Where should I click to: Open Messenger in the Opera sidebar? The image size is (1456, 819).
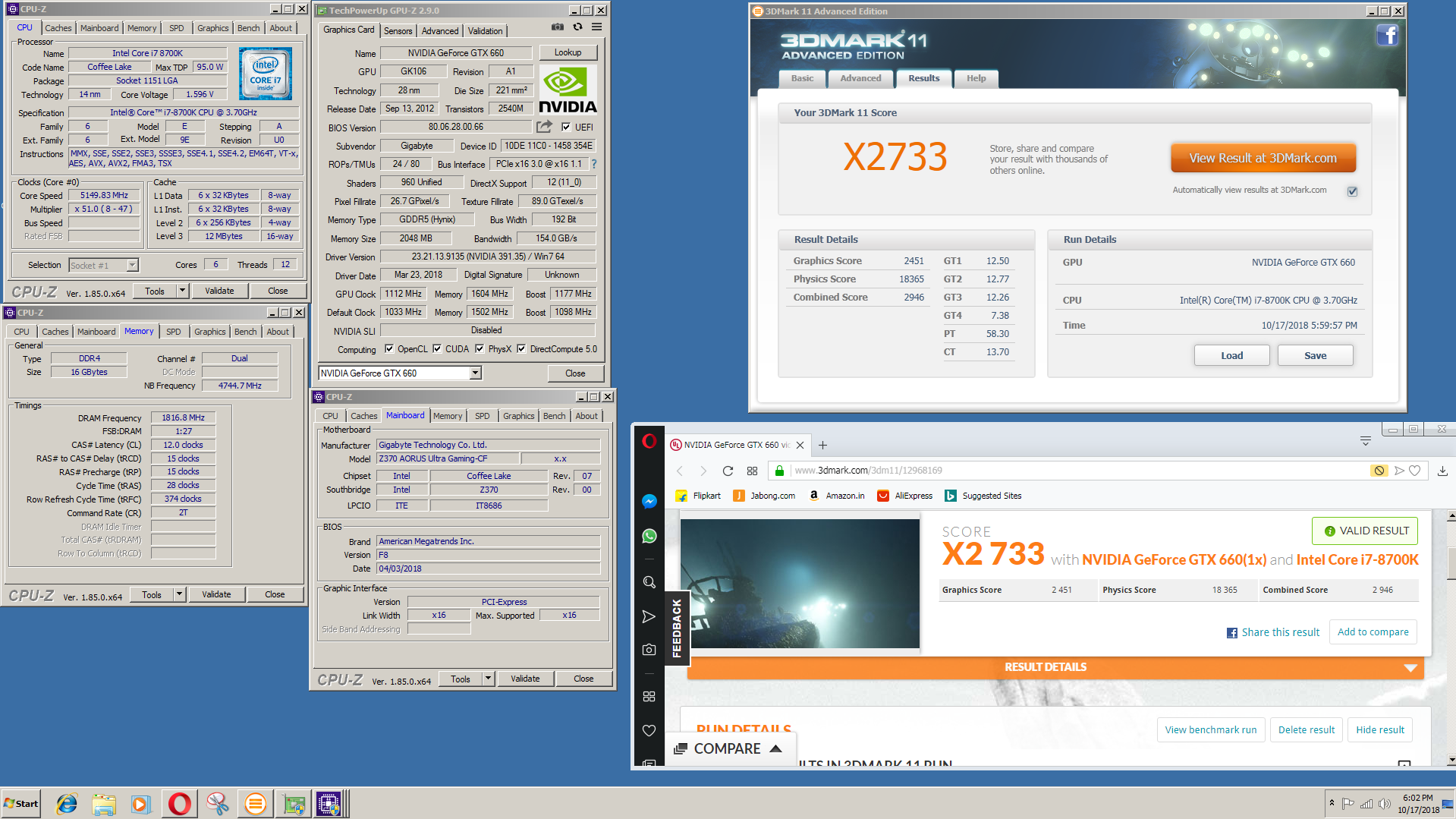coord(649,501)
